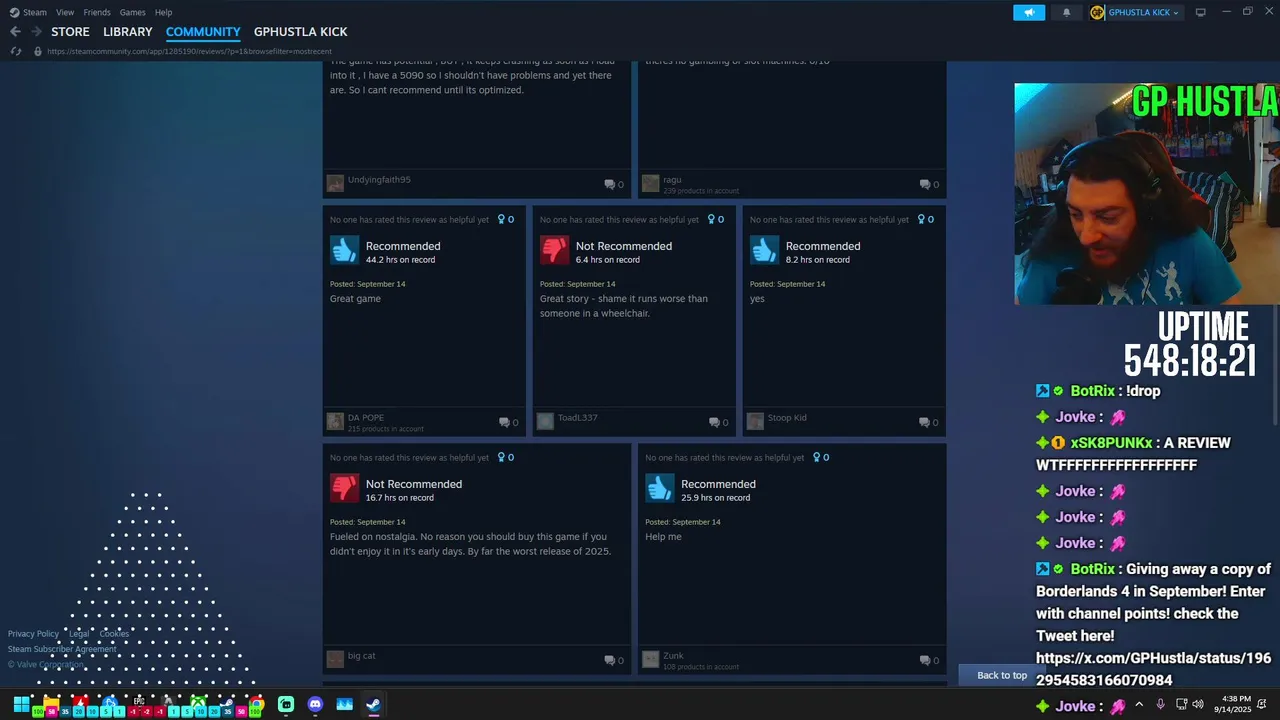
Task: Open comments on ragu's review
Action: (x=929, y=184)
